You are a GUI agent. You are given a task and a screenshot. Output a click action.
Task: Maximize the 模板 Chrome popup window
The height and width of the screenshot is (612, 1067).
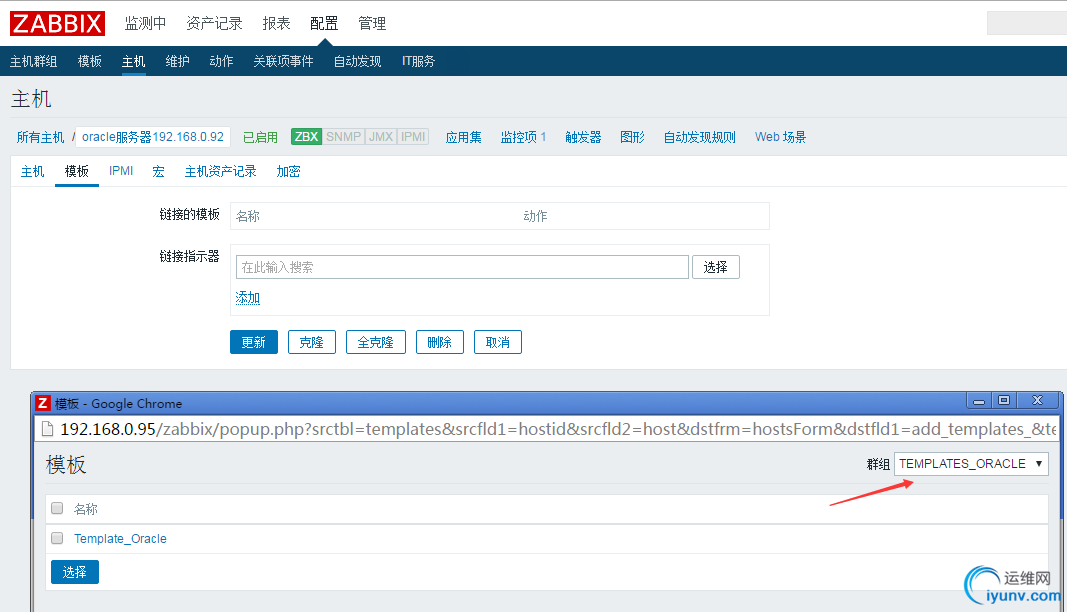[x=1004, y=400]
